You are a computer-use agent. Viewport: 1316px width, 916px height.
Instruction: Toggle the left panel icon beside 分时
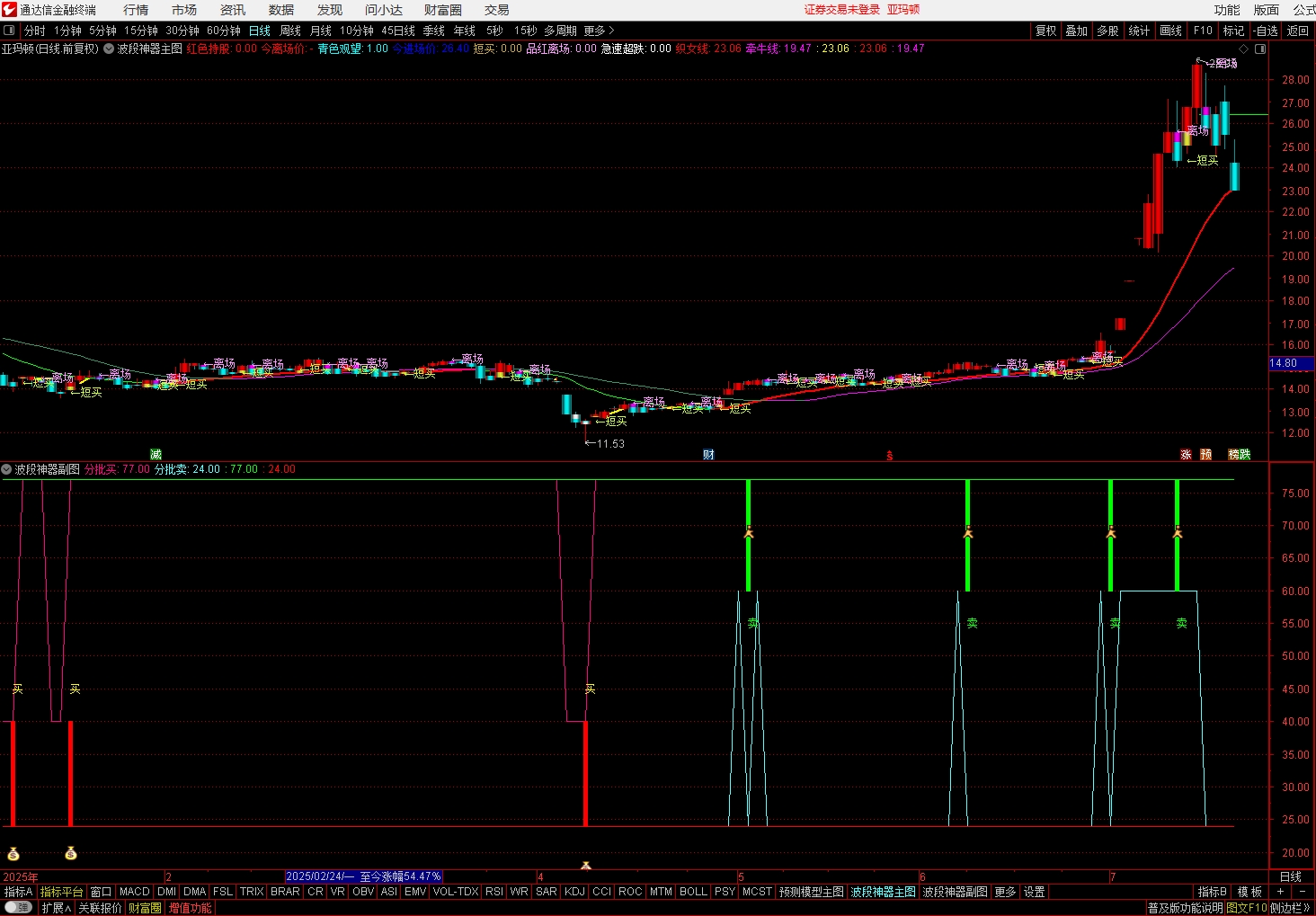tap(9, 31)
